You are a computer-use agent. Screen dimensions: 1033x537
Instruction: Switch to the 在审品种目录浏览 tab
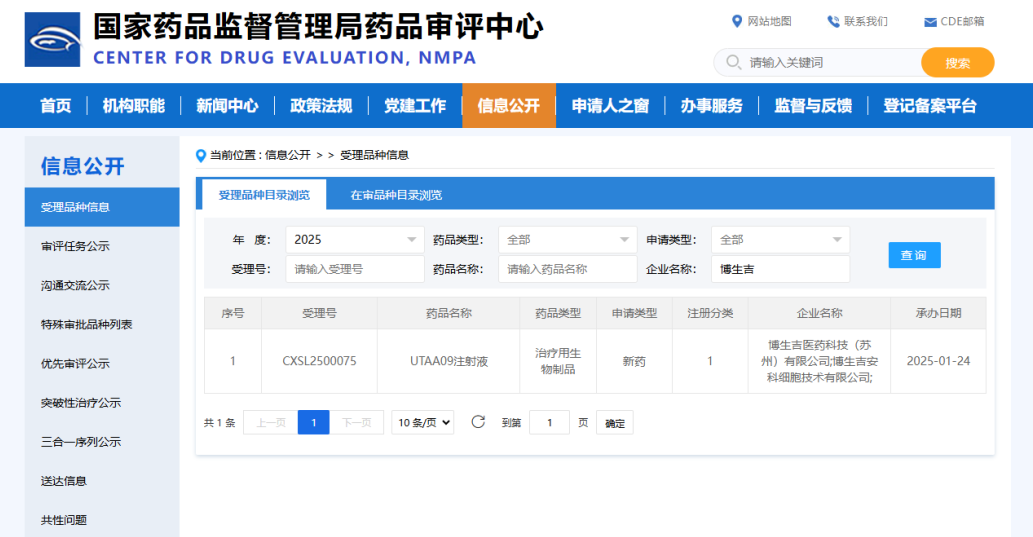[396, 195]
